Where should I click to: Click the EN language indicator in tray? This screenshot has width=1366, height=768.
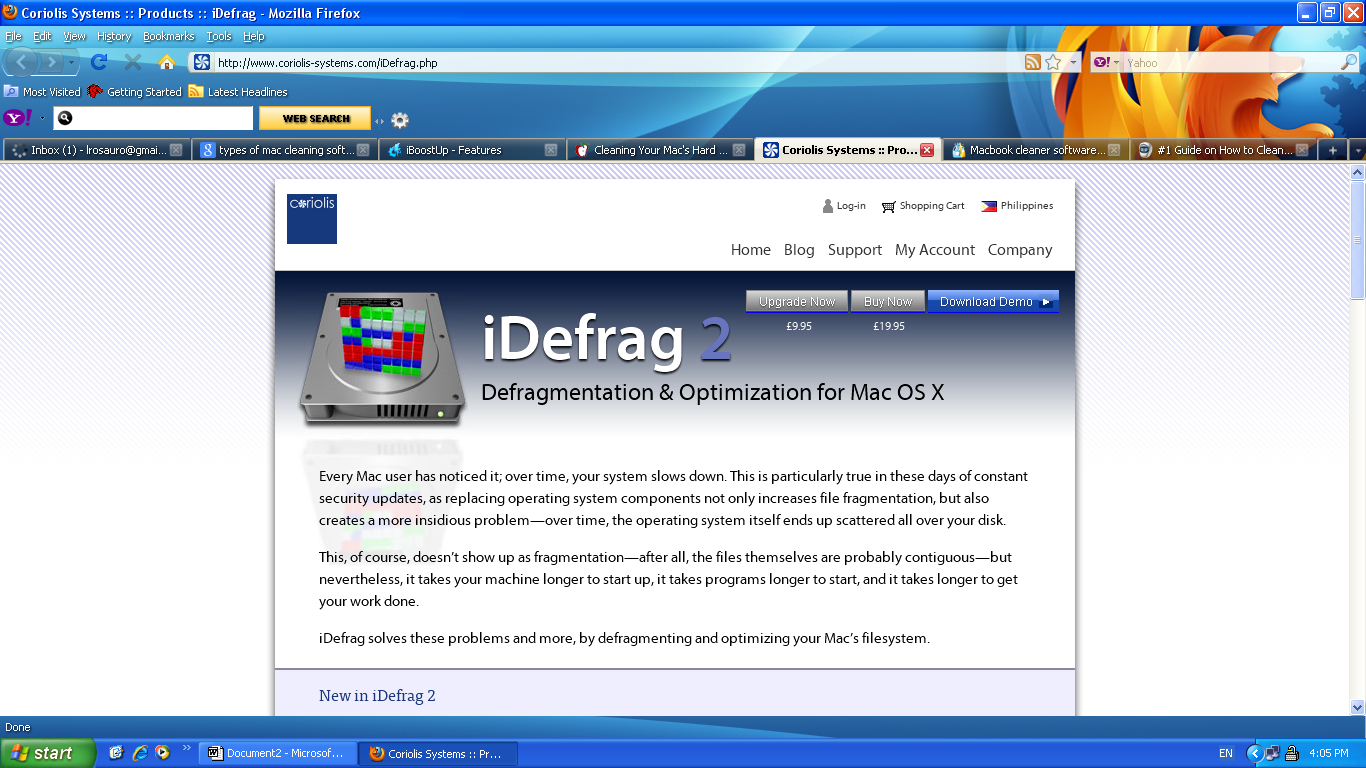tap(1226, 753)
